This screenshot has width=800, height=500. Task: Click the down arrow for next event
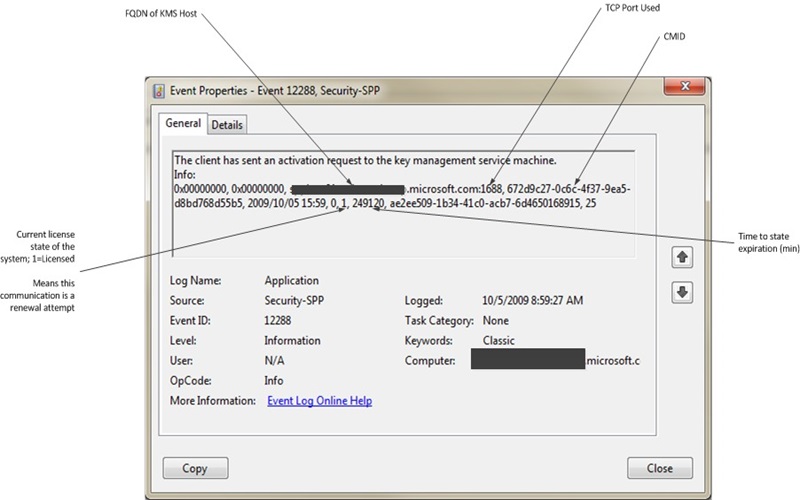point(682,292)
